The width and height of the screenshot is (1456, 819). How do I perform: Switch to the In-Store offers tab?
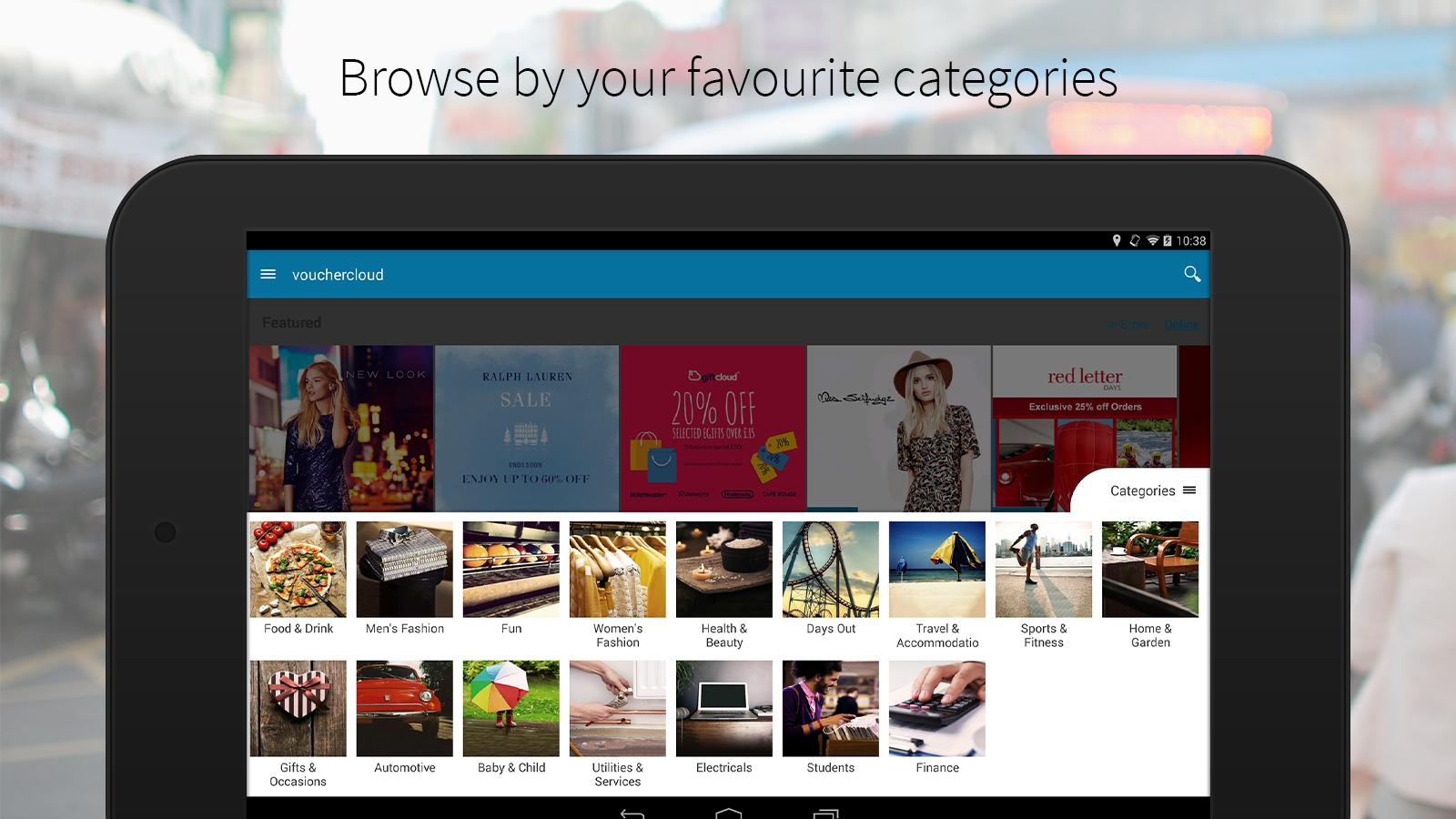pos(1128,324)
